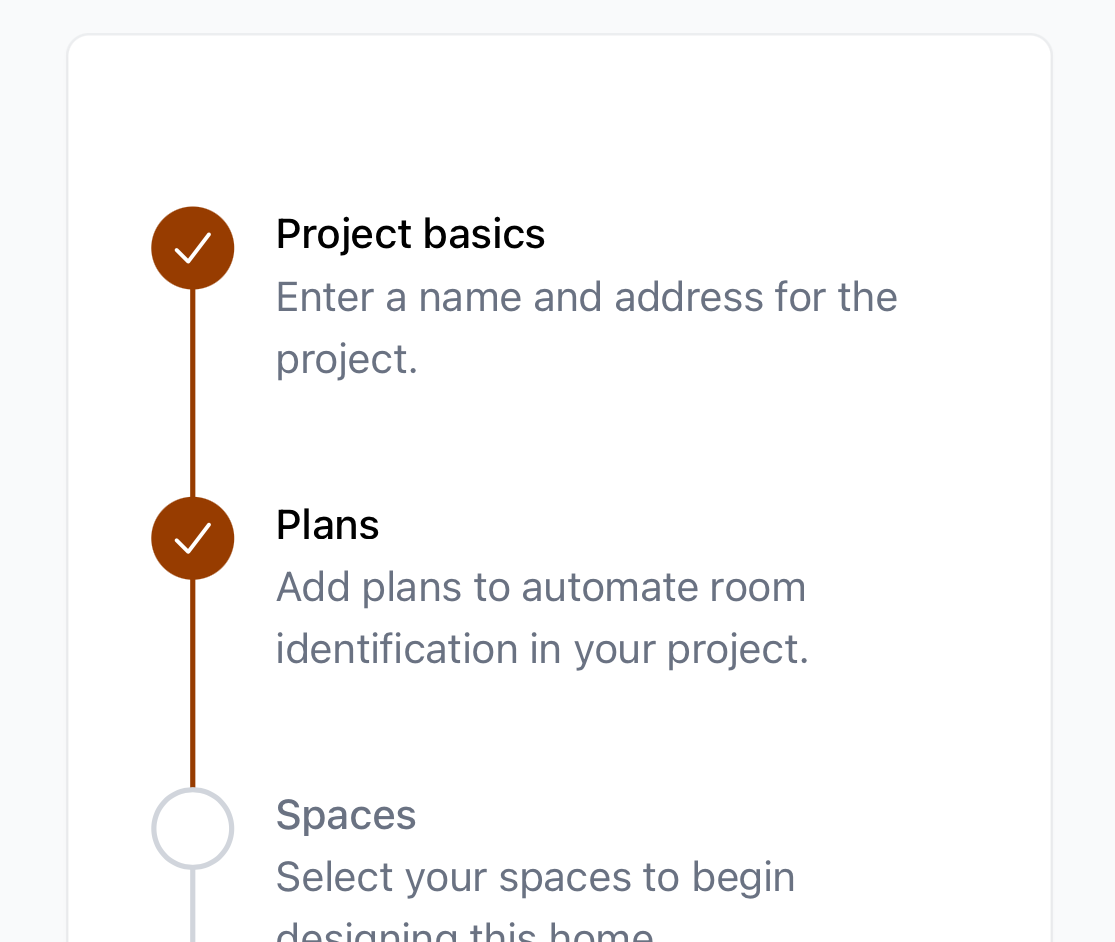Open the Project basics step title
The image size is (1115, 942).
pyautogui.click(x=410, y=234)
